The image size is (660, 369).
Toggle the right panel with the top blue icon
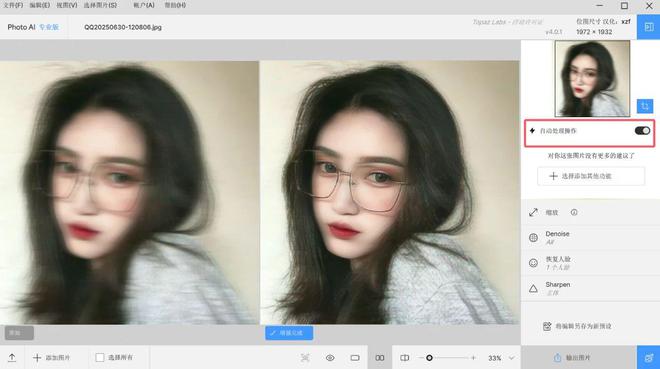click(x=648, y=27)
